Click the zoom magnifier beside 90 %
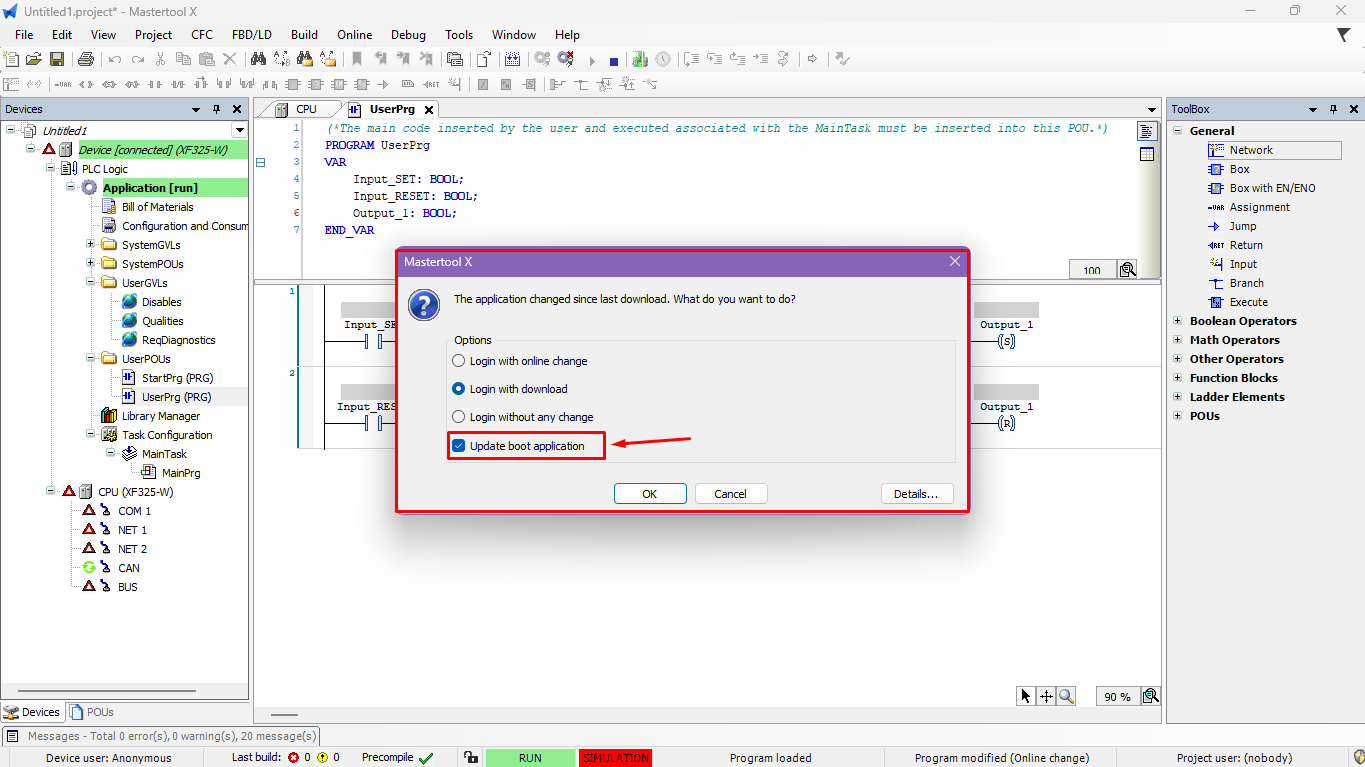This screenshot has width=1365, height=767. pyautogui.click(x=1151, y=696)
